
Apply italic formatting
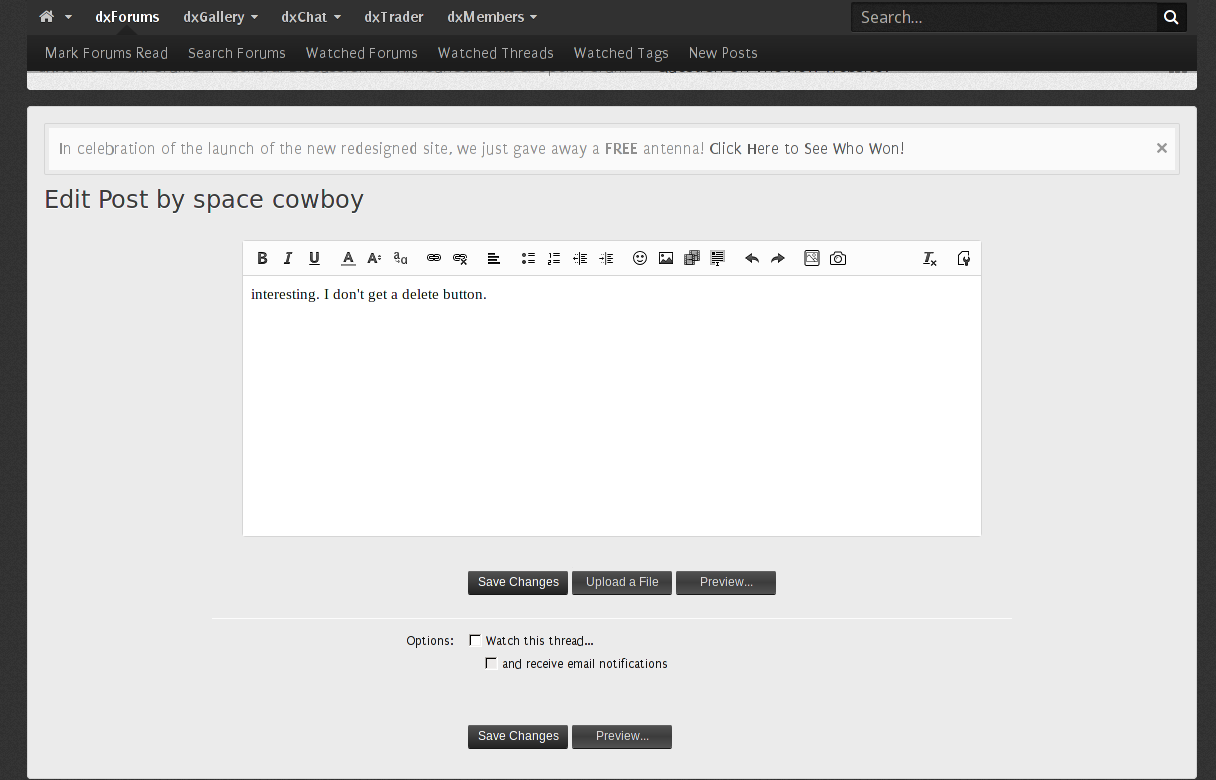[288, 258]
